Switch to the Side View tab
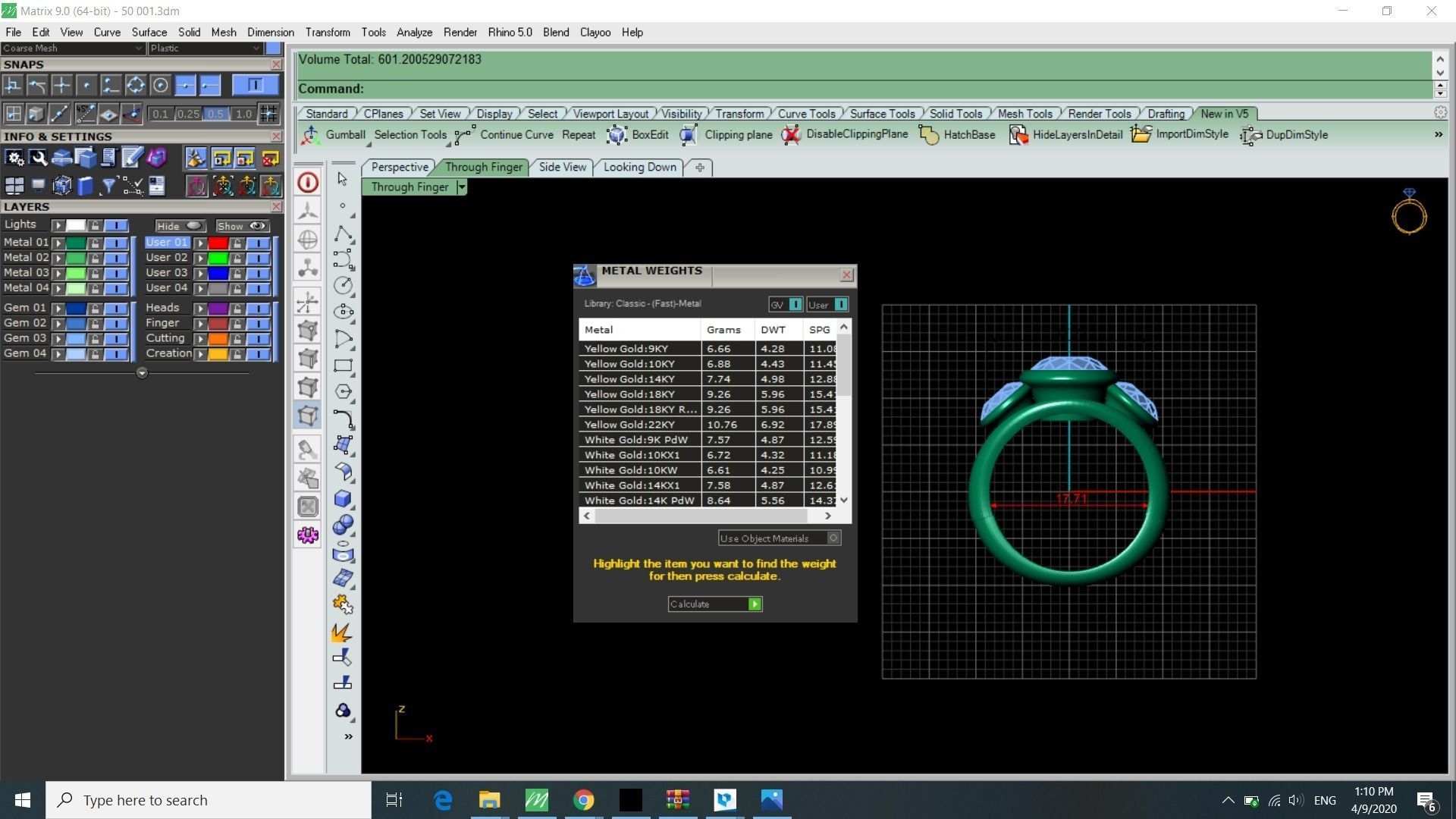Viewport: 1456px width, 819px height. pyautogui.click(x=562, y=167)
